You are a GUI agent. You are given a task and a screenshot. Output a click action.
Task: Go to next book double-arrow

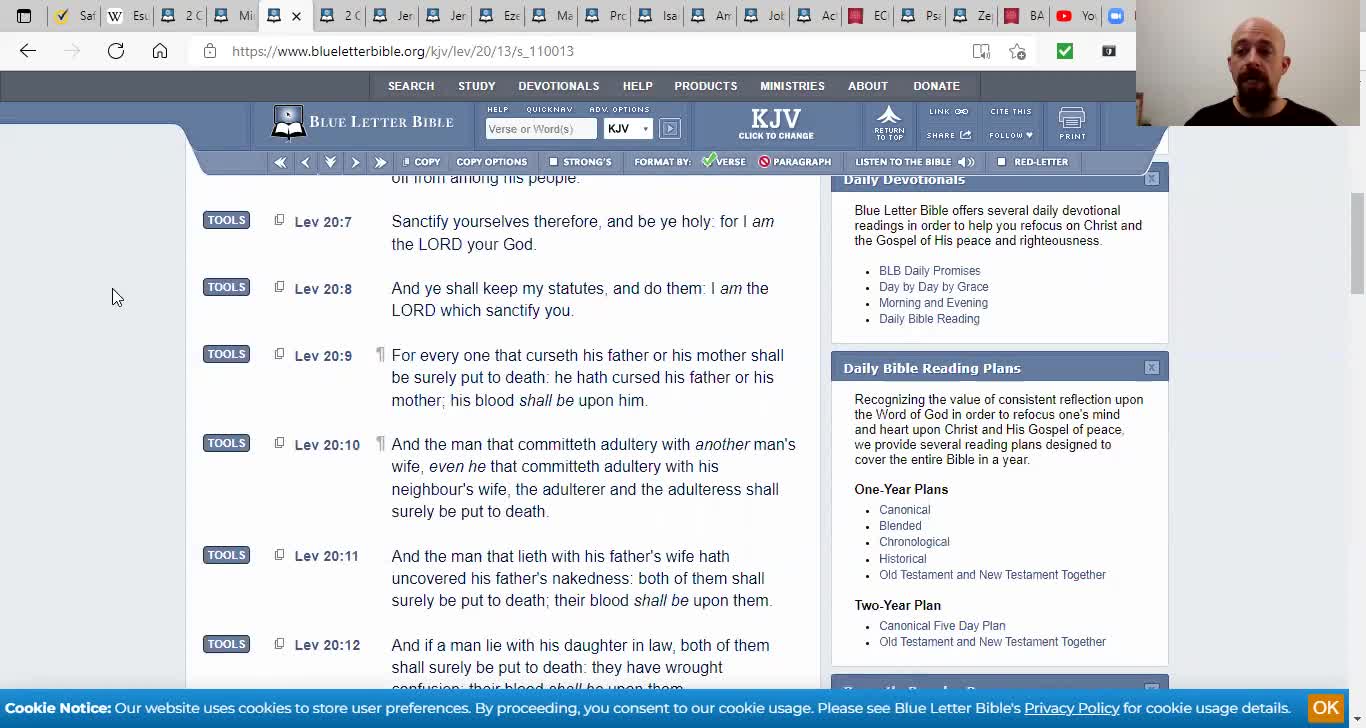pos(380,162)
